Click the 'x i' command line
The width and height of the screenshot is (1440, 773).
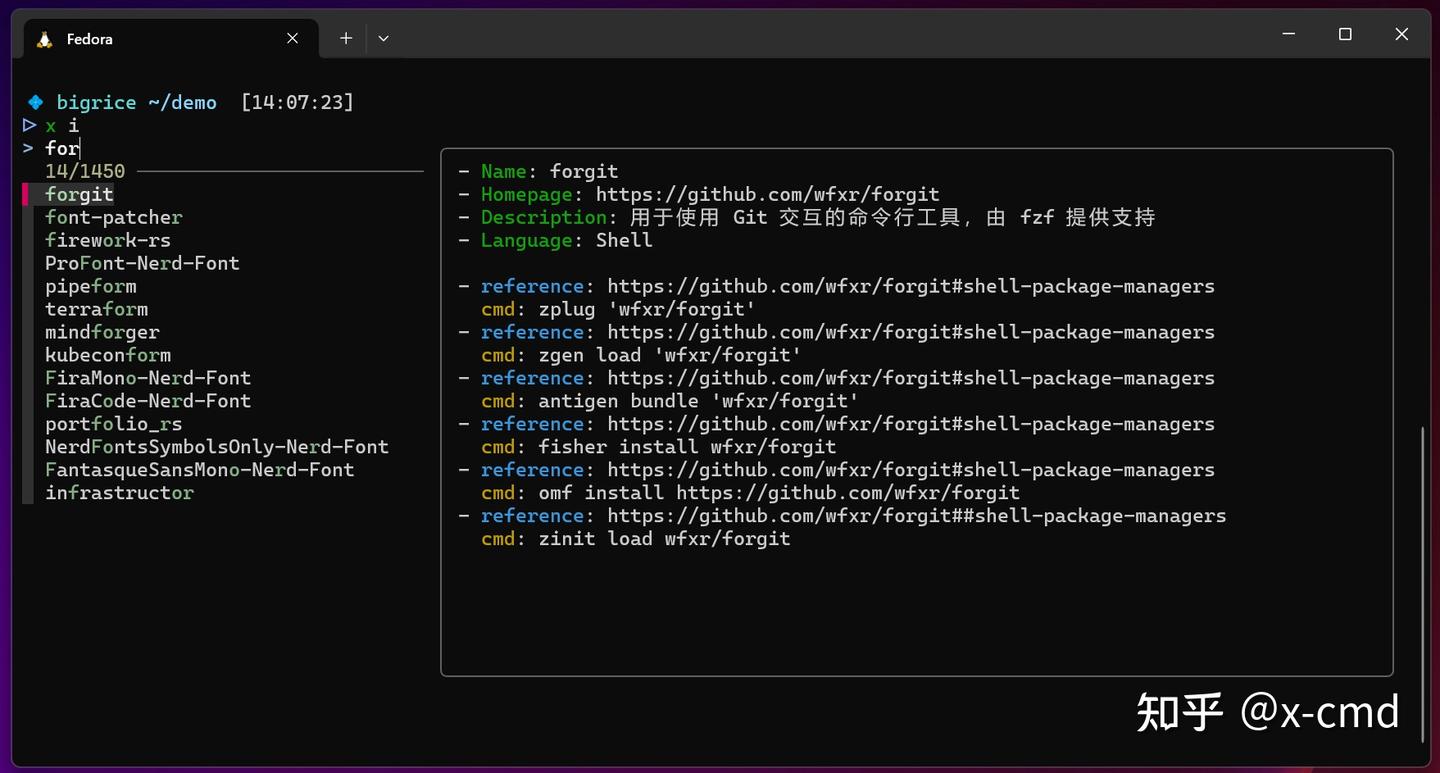(62, 125)
